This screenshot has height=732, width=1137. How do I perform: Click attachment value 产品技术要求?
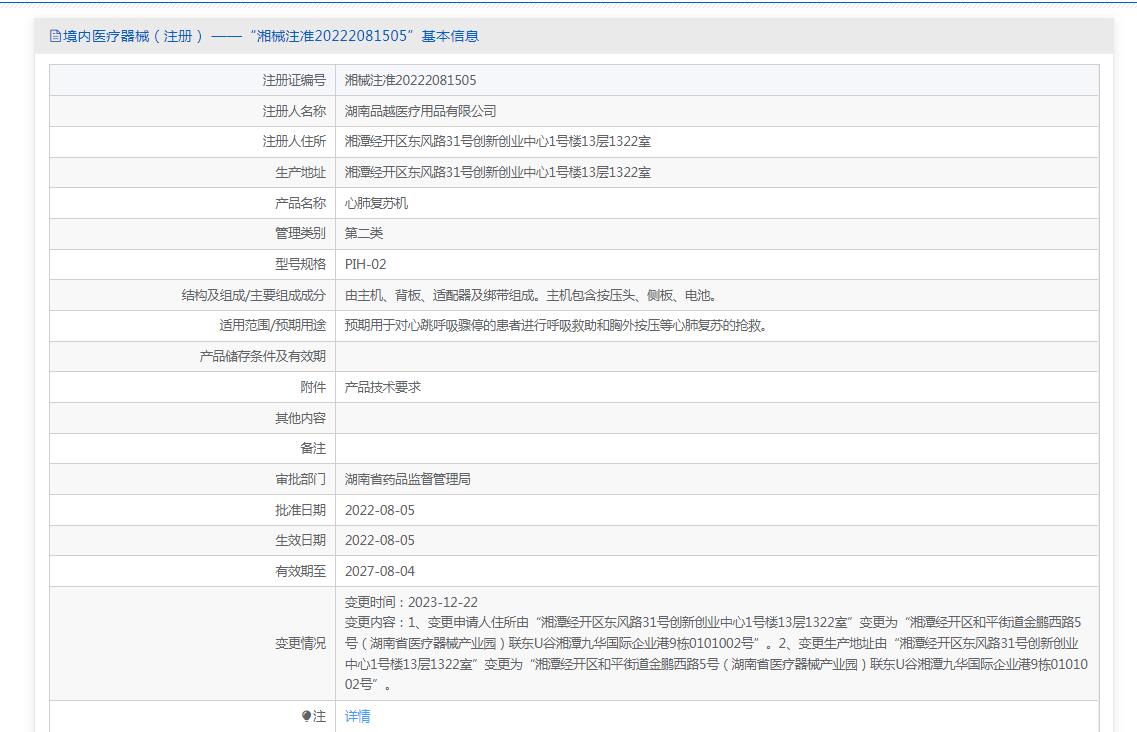tap(382, 387)
